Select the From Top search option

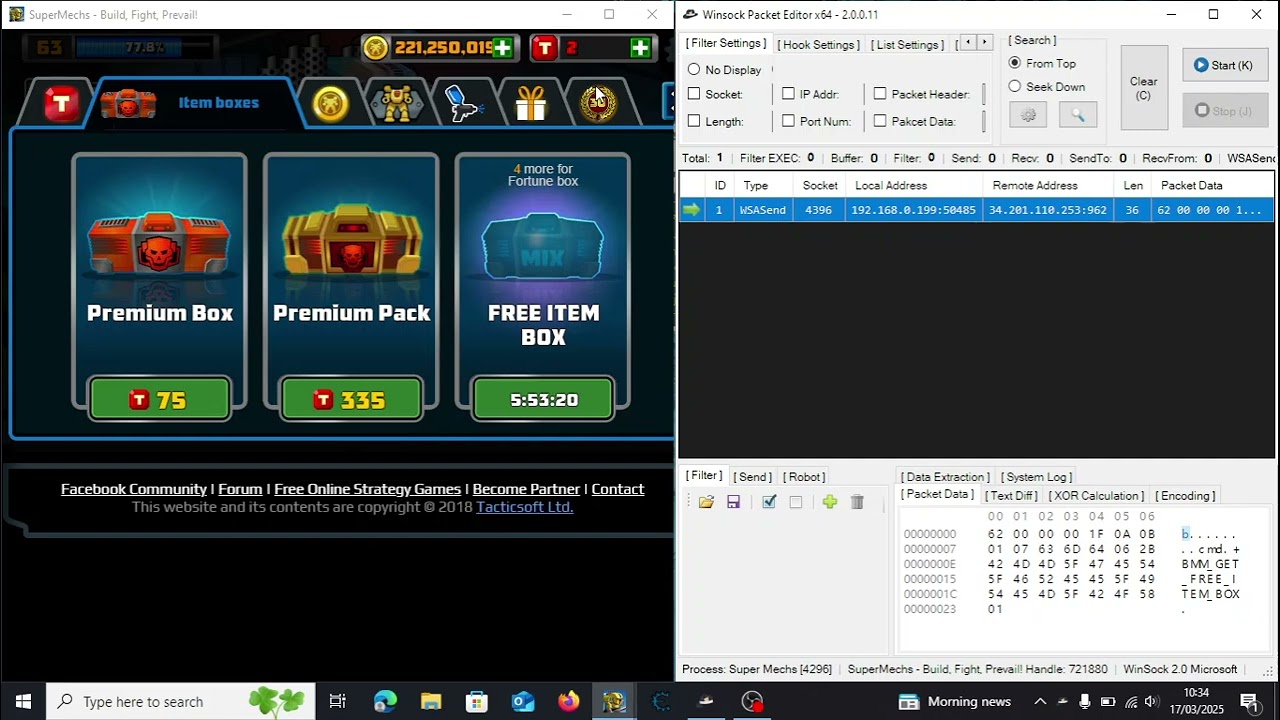[x=1015, y=63]
